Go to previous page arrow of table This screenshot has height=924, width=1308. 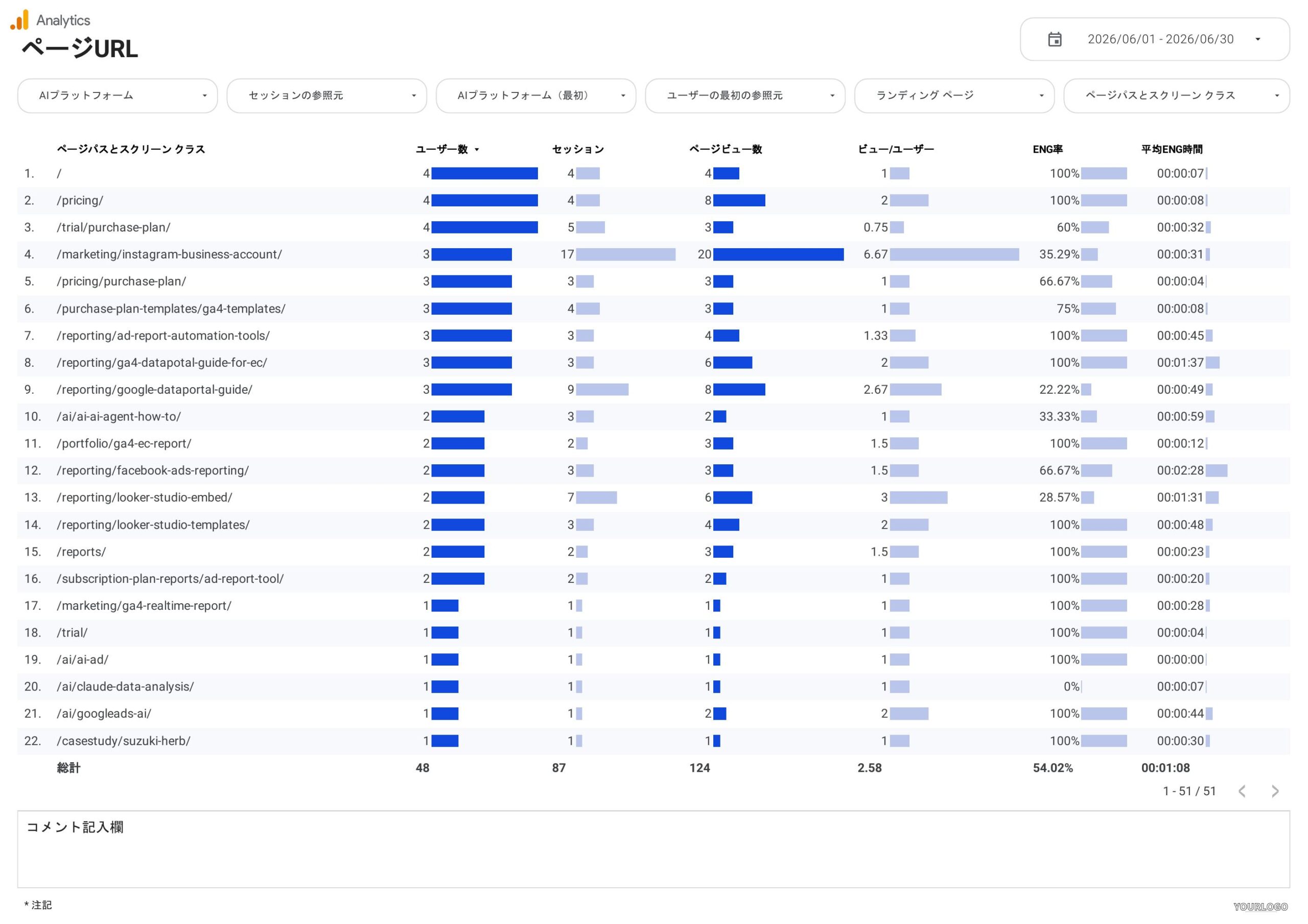pyautogui.click(x=1242, y=791)
